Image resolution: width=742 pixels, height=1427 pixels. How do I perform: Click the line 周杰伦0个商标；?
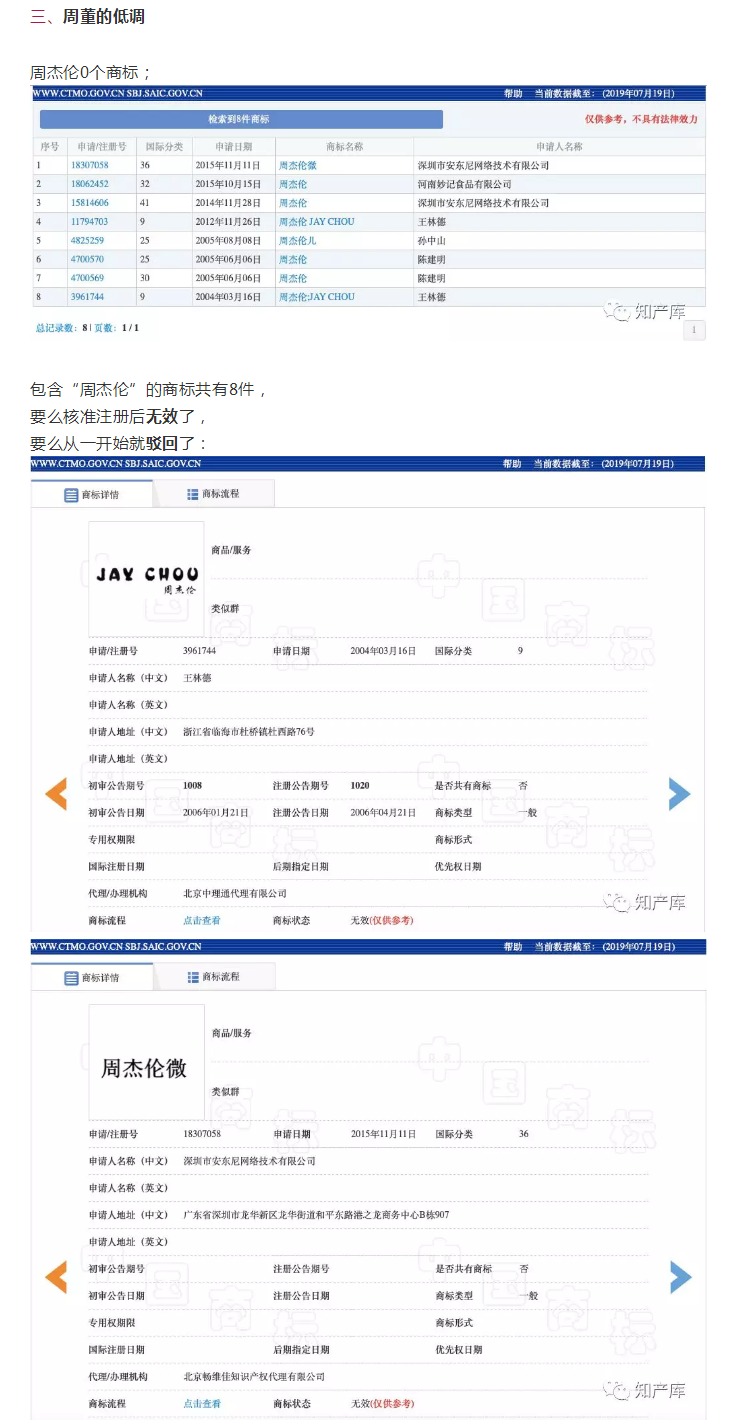pos(91,73)
